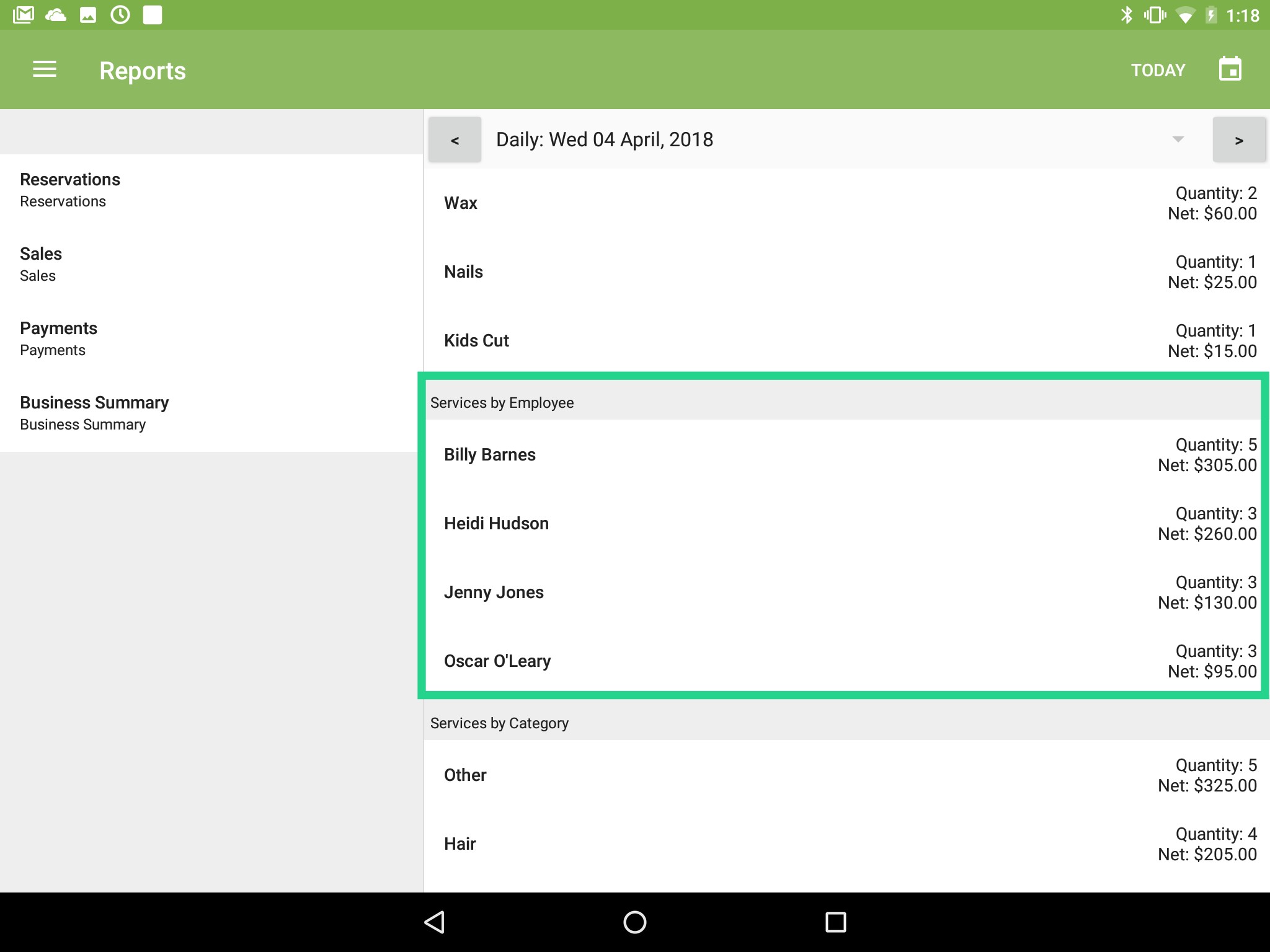
Task: Open the Hair category entry
Action: [x=843, y=843]
